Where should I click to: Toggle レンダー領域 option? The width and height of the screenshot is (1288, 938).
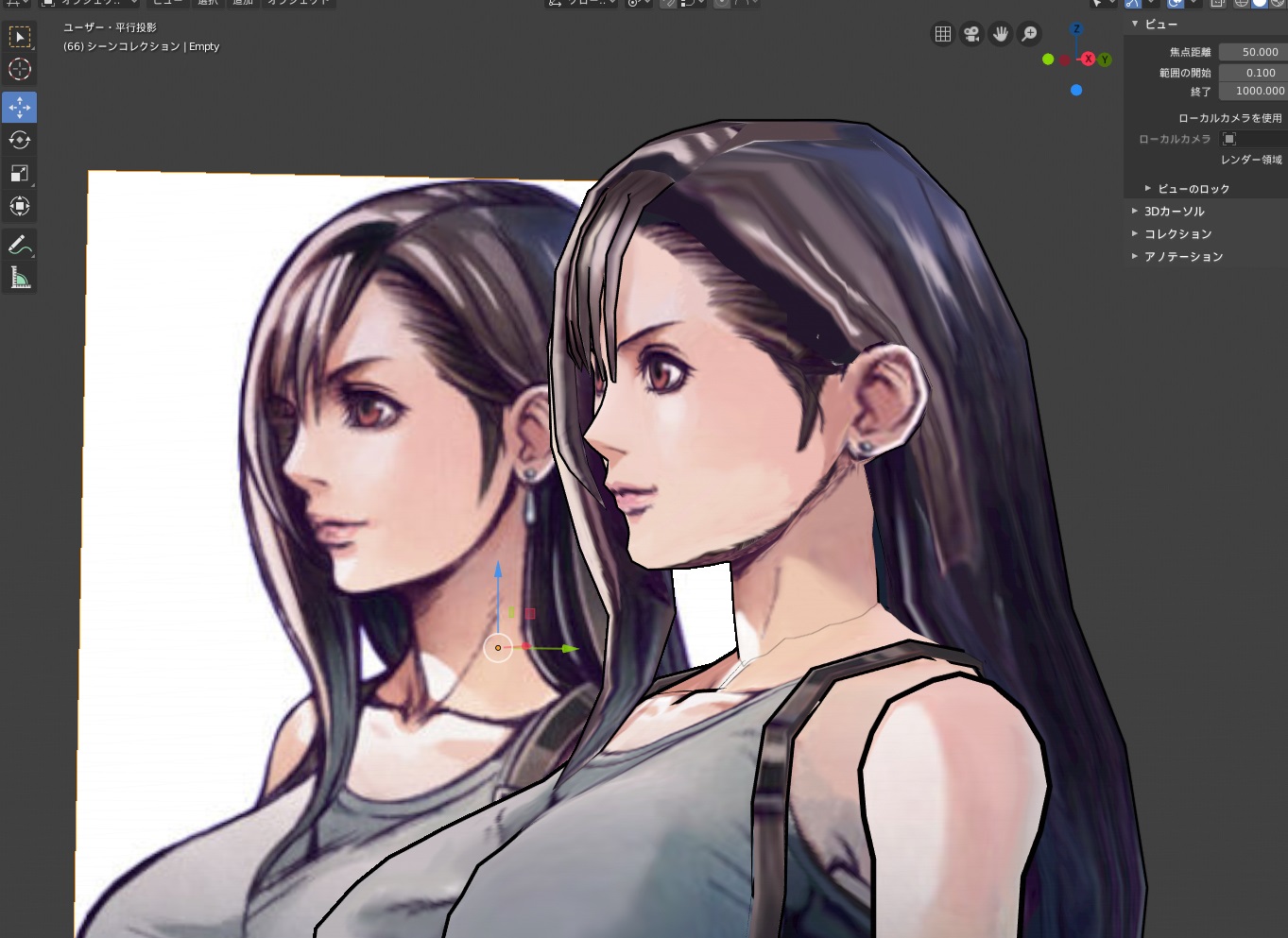click(x=1251, y=160)
